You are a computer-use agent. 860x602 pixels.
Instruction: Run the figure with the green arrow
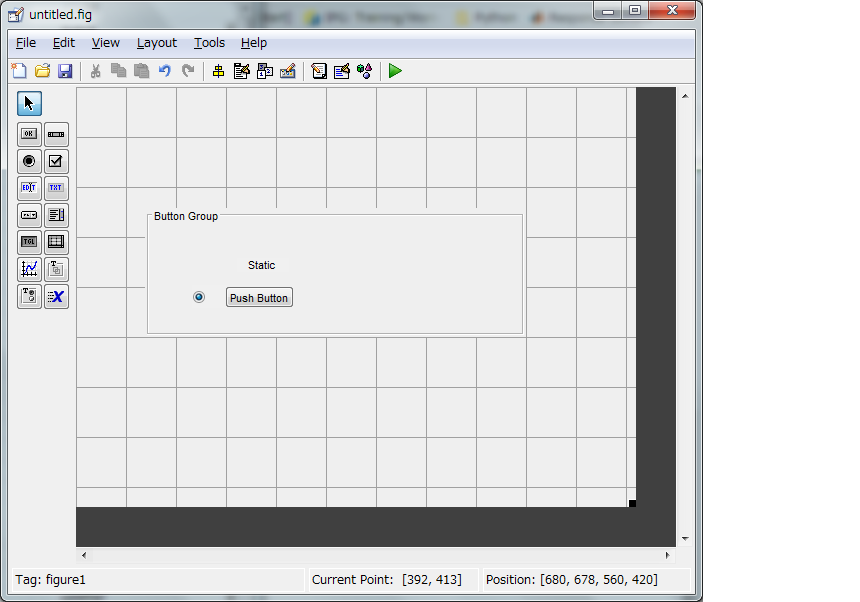tap(394, 71)
